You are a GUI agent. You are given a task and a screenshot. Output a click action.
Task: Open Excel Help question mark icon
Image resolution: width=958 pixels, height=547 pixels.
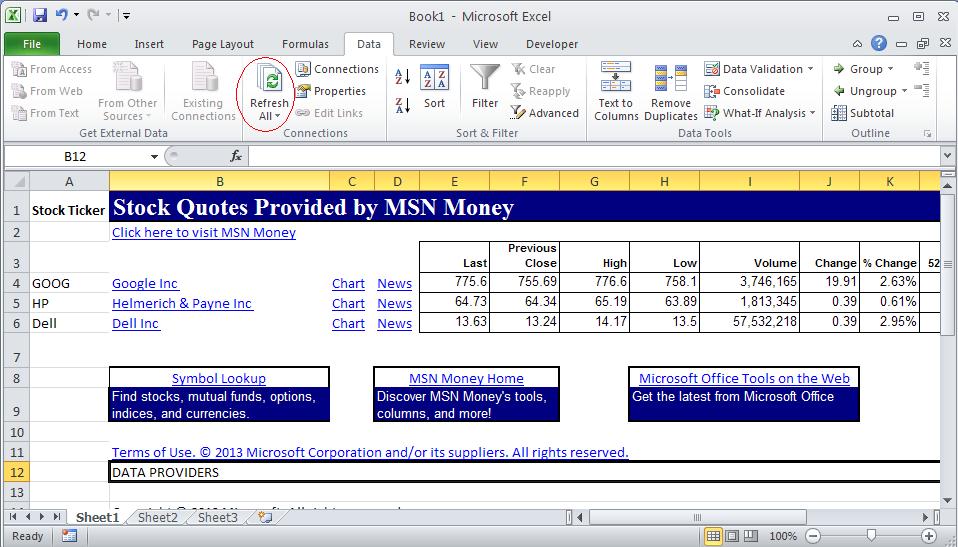pyautogui.click(x=879, y=43)
